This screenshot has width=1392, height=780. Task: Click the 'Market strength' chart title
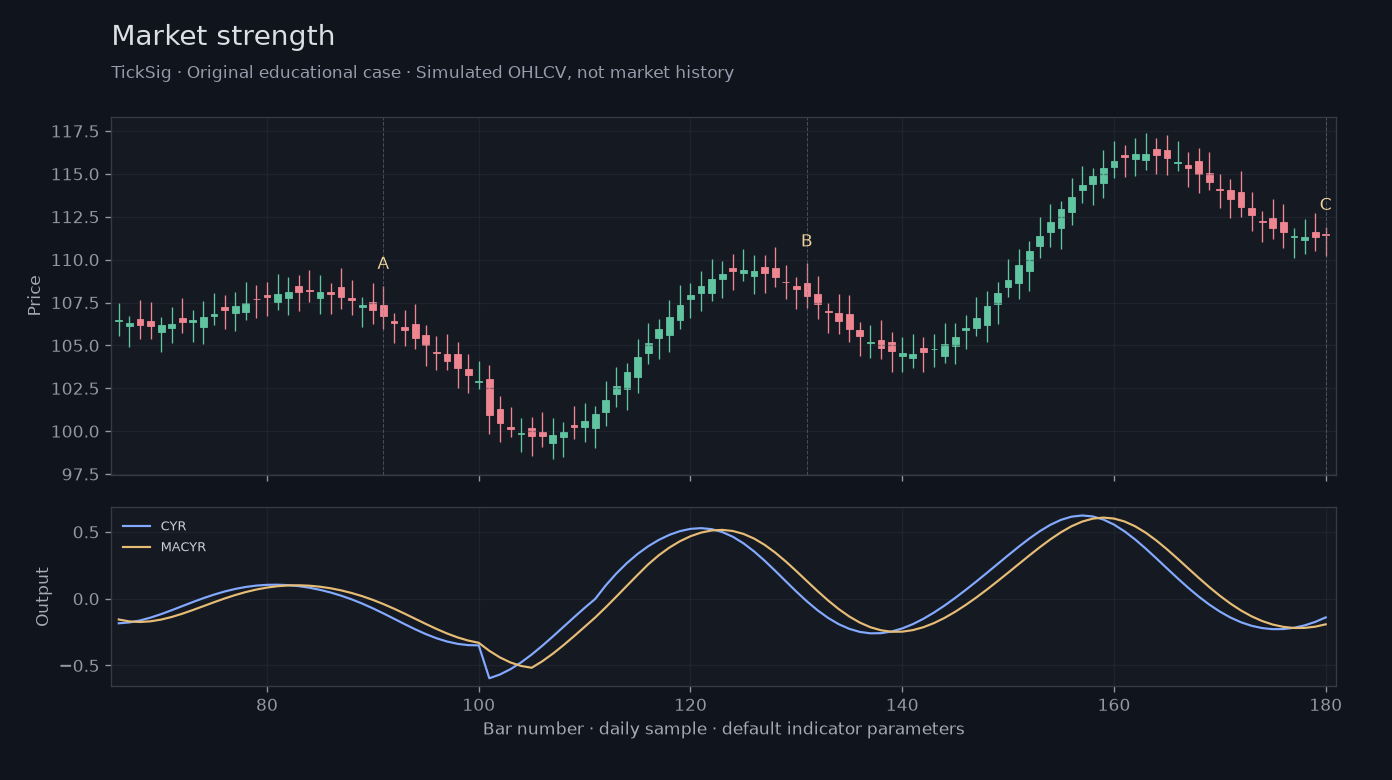tap(223, 37)
